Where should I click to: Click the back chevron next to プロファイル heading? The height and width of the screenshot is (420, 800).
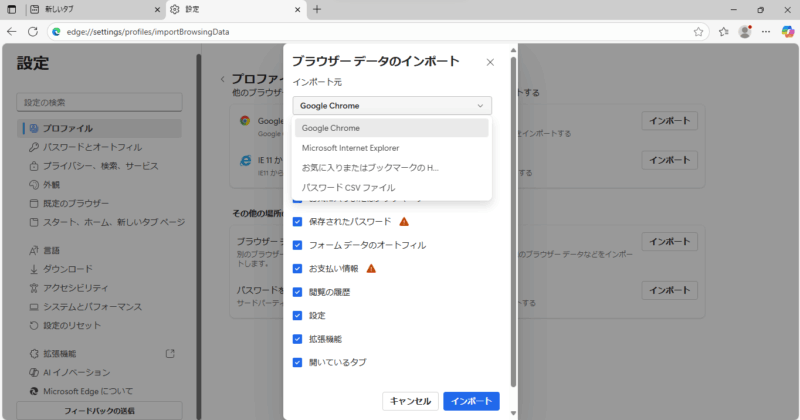click(x=222, y=79)
